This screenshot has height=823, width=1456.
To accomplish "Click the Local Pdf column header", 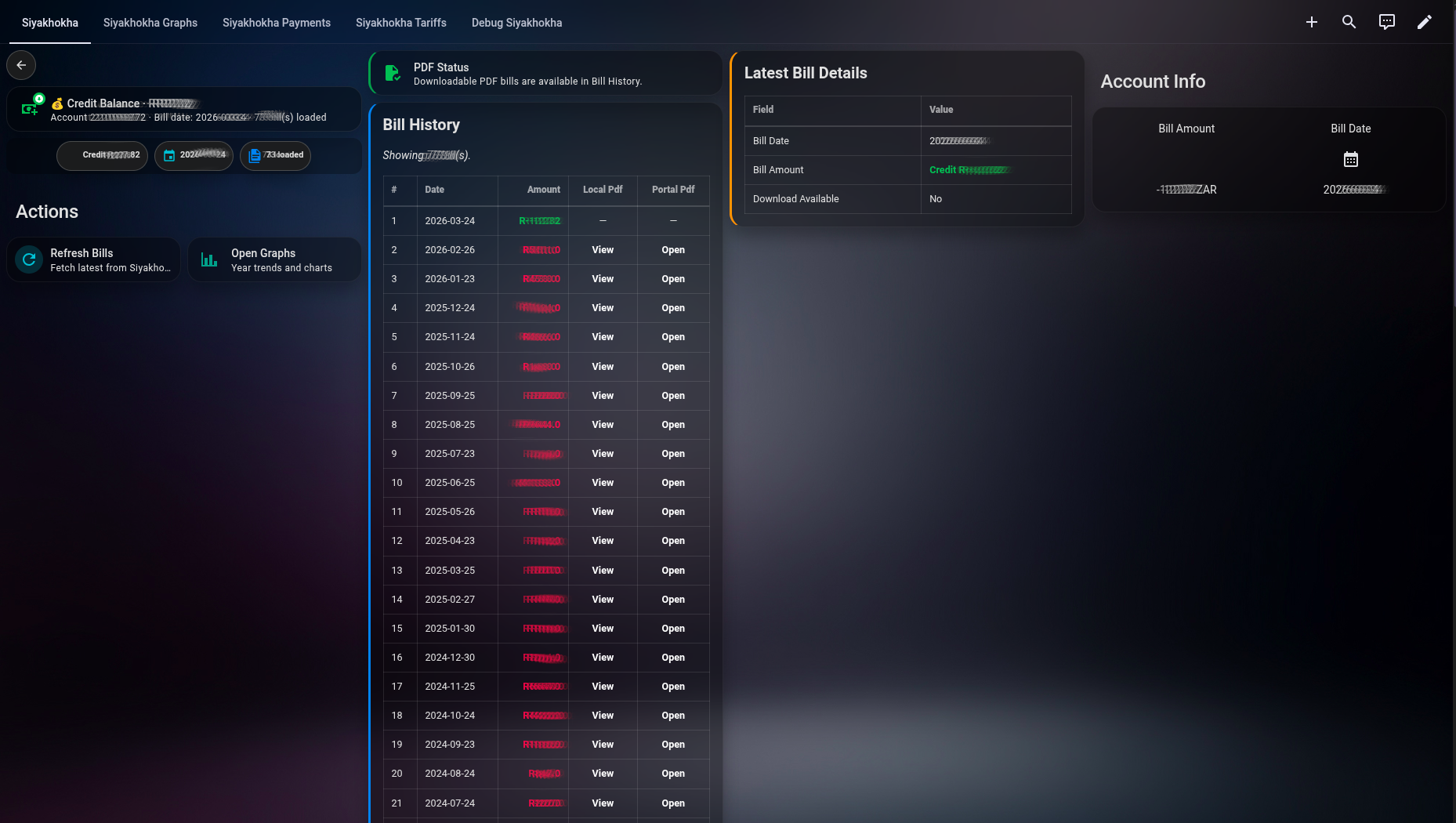I will (603, 190).
